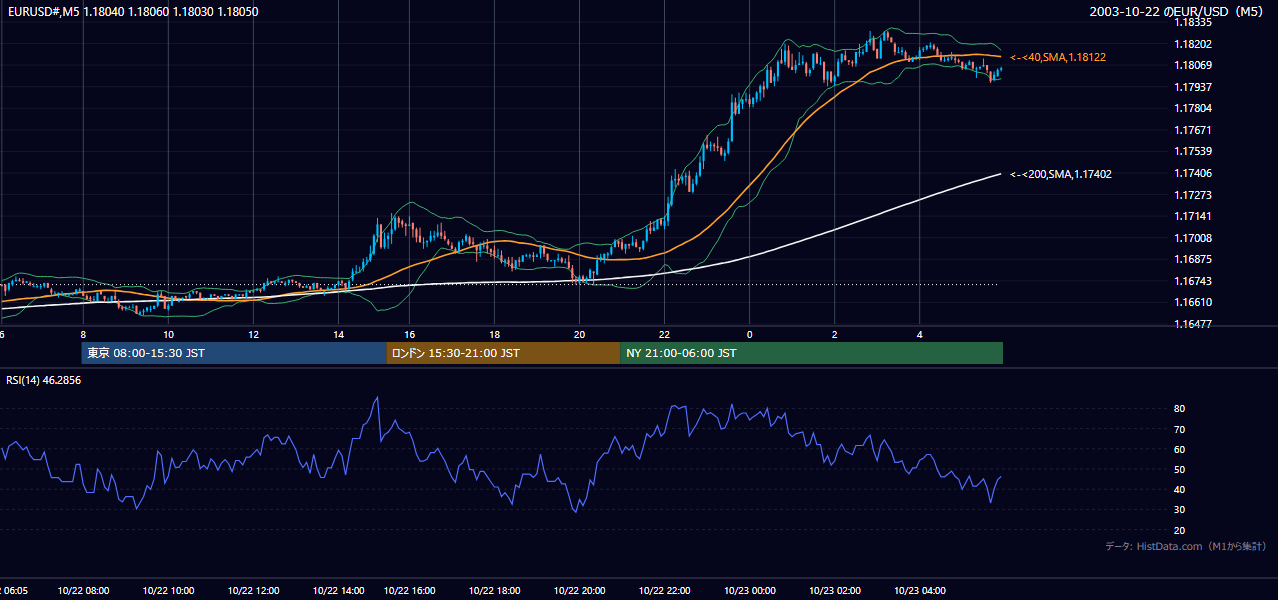Click price level 1.17008 on the axis
Screen dimensions: 1278x600
pyautogui.click(x=1192, y=238)
